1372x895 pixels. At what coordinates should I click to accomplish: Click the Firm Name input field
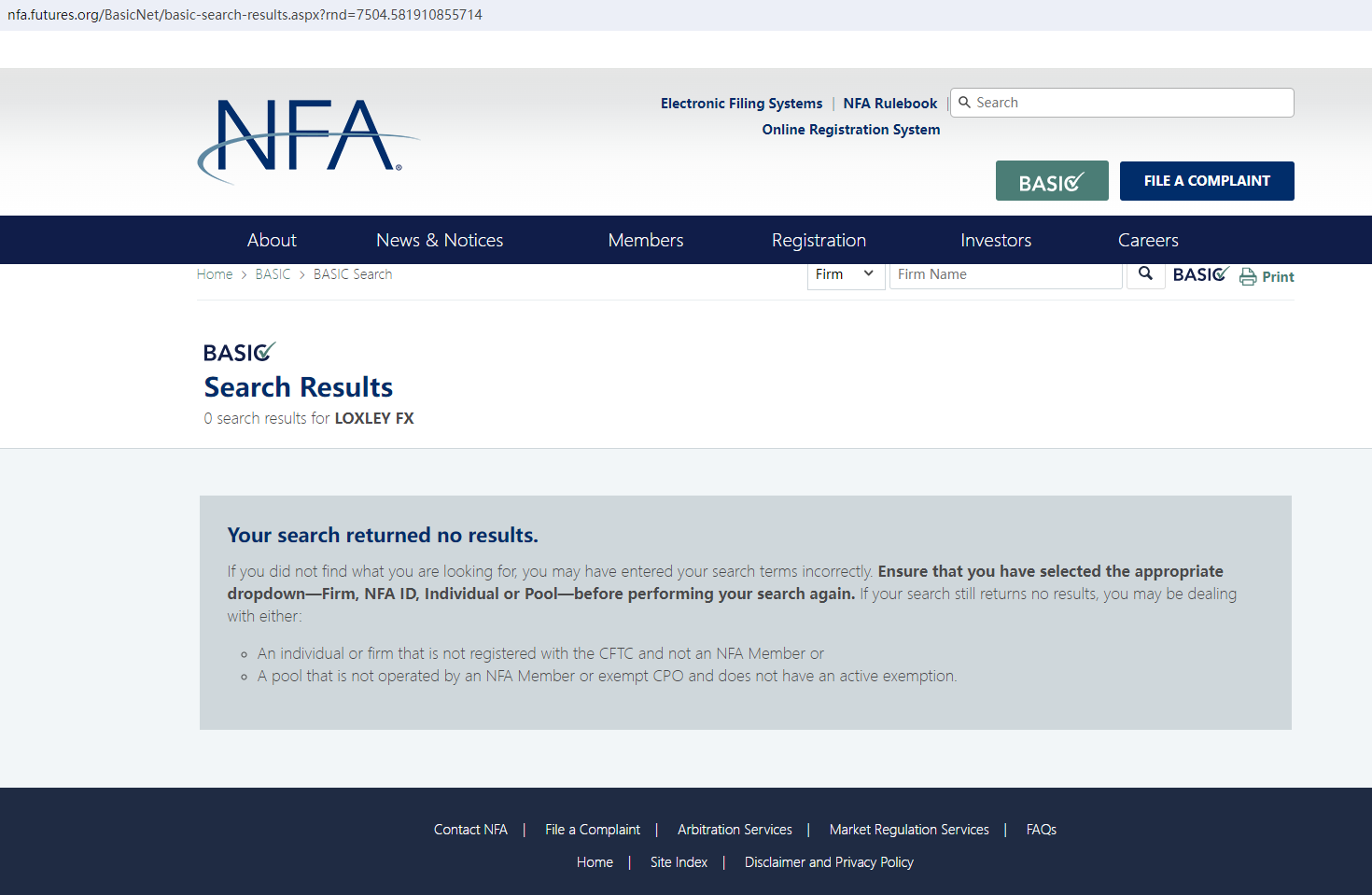click(x=1005, y=274)
